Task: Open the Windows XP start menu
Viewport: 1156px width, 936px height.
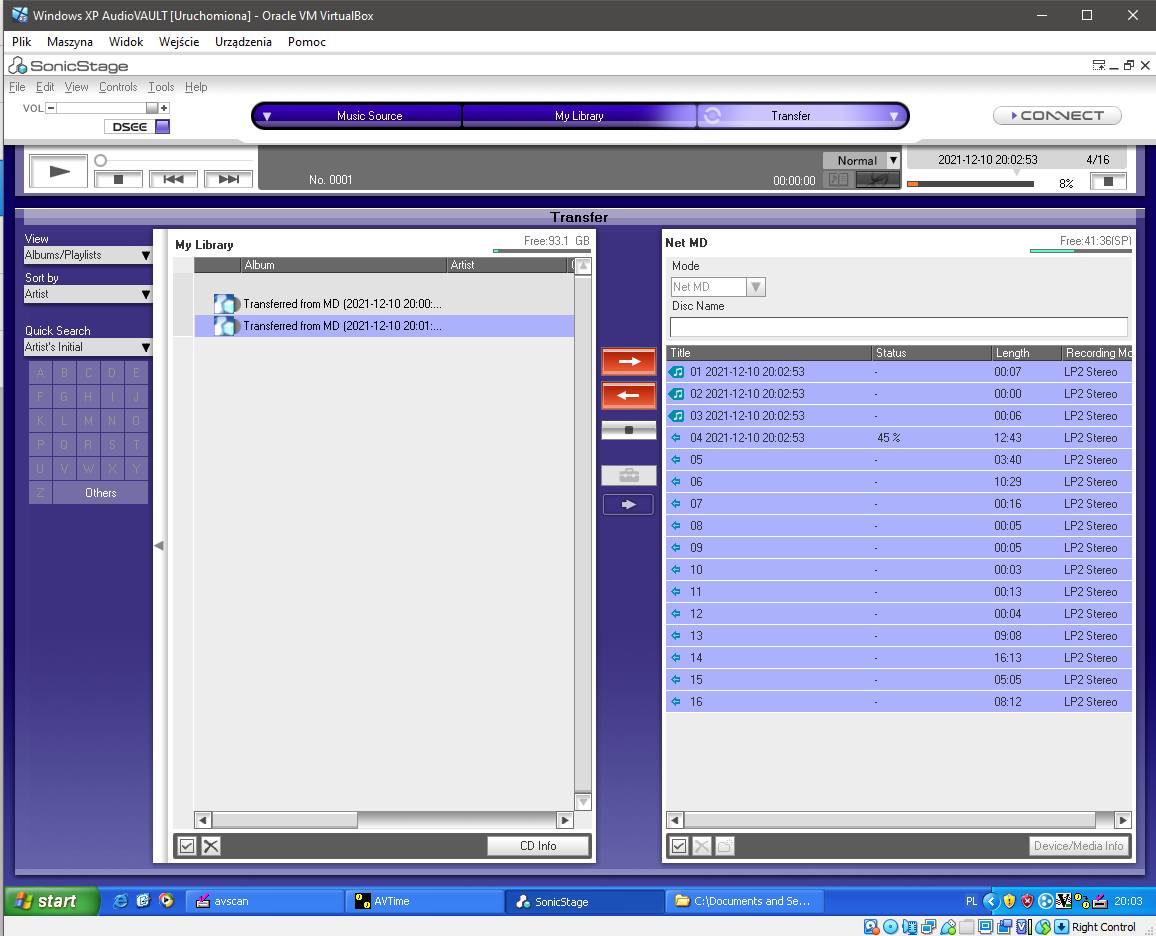Action: (52, 901)
